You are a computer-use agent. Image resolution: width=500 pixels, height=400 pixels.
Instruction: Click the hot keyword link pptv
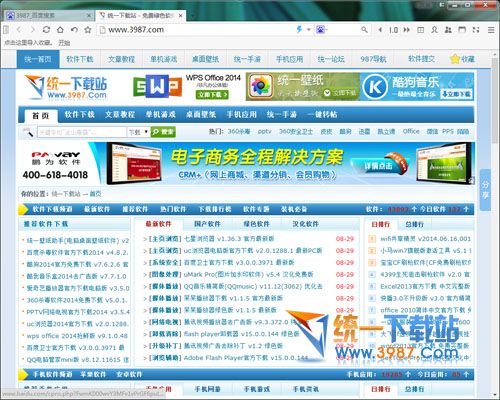(x=265, y=132)
